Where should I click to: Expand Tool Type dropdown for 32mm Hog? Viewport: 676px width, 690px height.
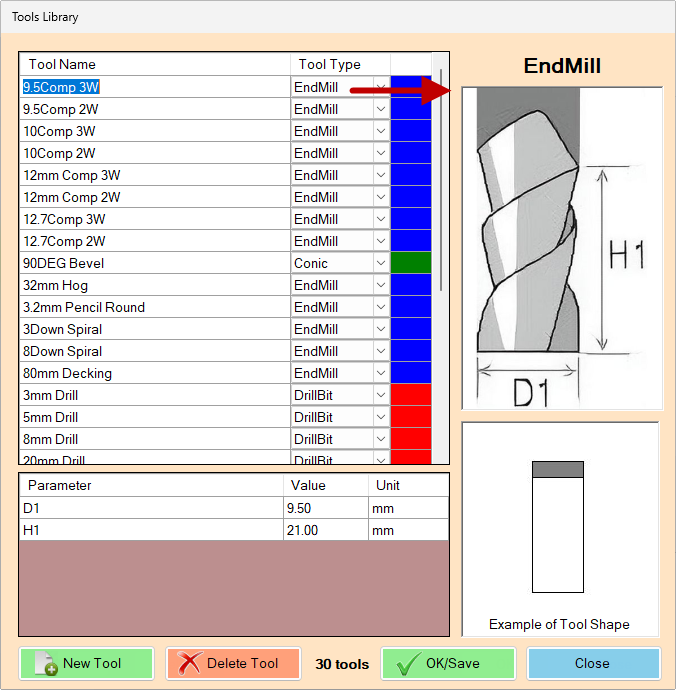(380, 285)
